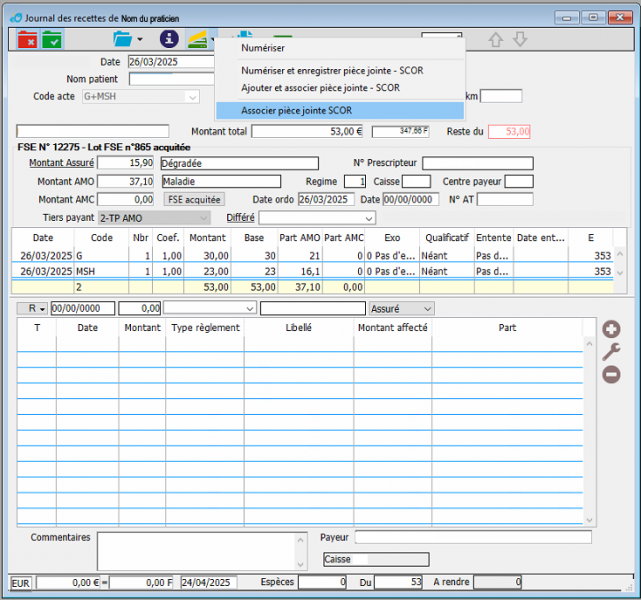The height and width of the screenshot is (600, 641).
Task: Go to next record with down arrow
Action: 520,40
